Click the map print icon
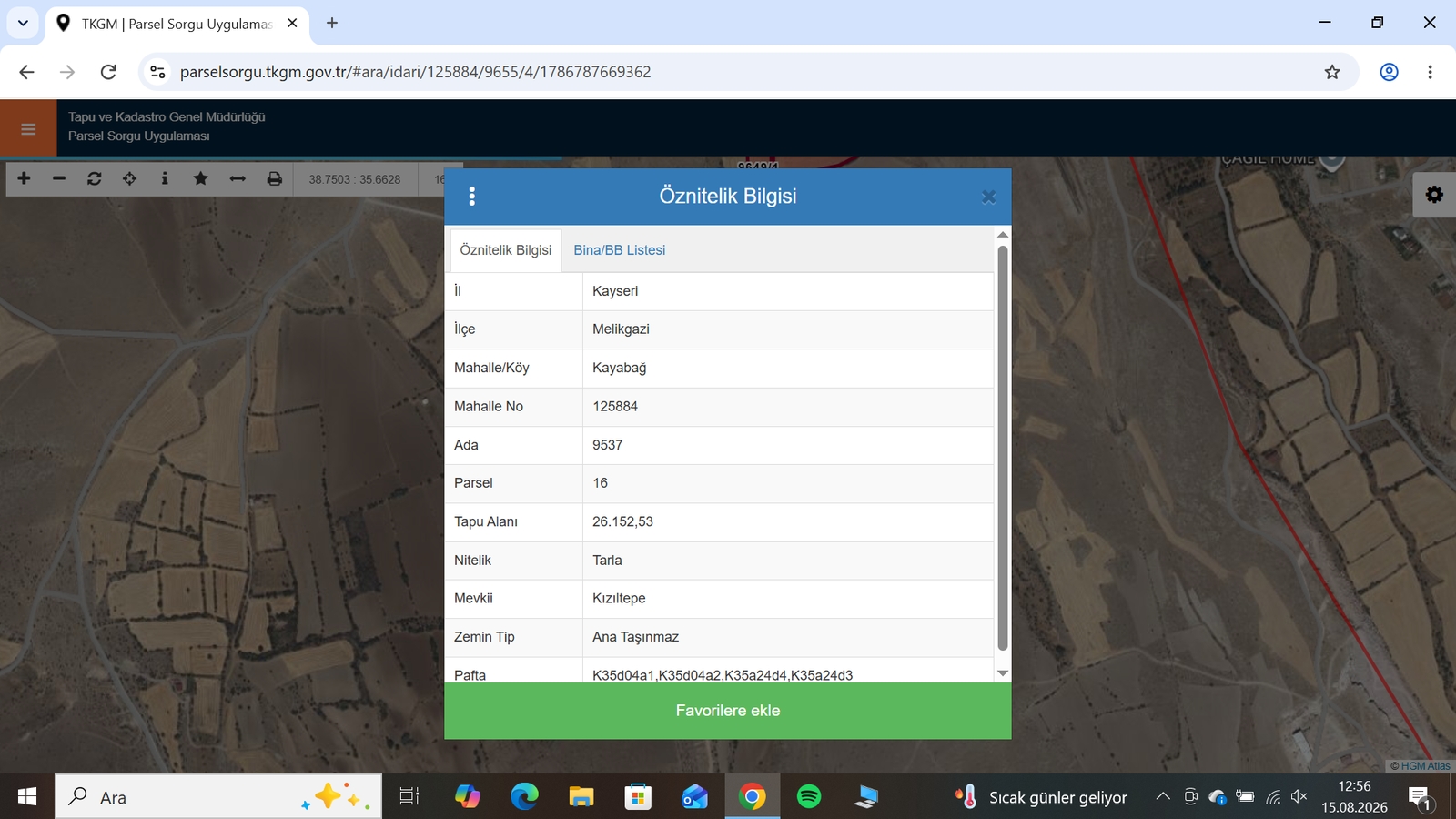Screen dimensions: 1456x819 pos(274,178)
